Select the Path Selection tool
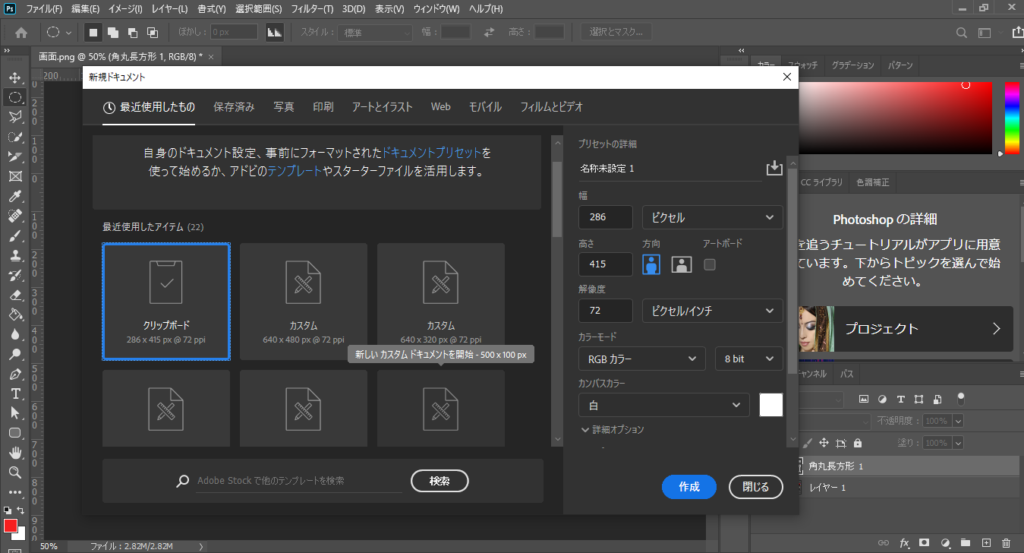Viewport: 1024px width, 553px height. click(x=15, y=413)
